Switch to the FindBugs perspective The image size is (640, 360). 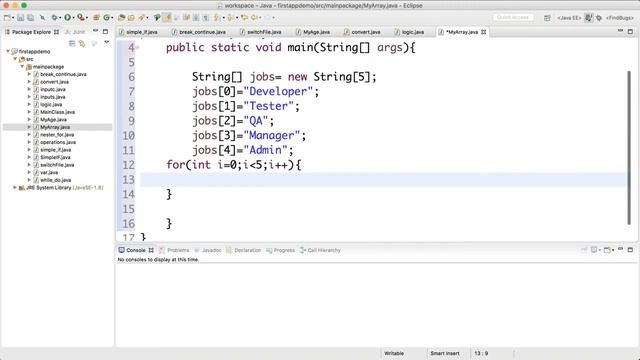(x=620, y=18)
